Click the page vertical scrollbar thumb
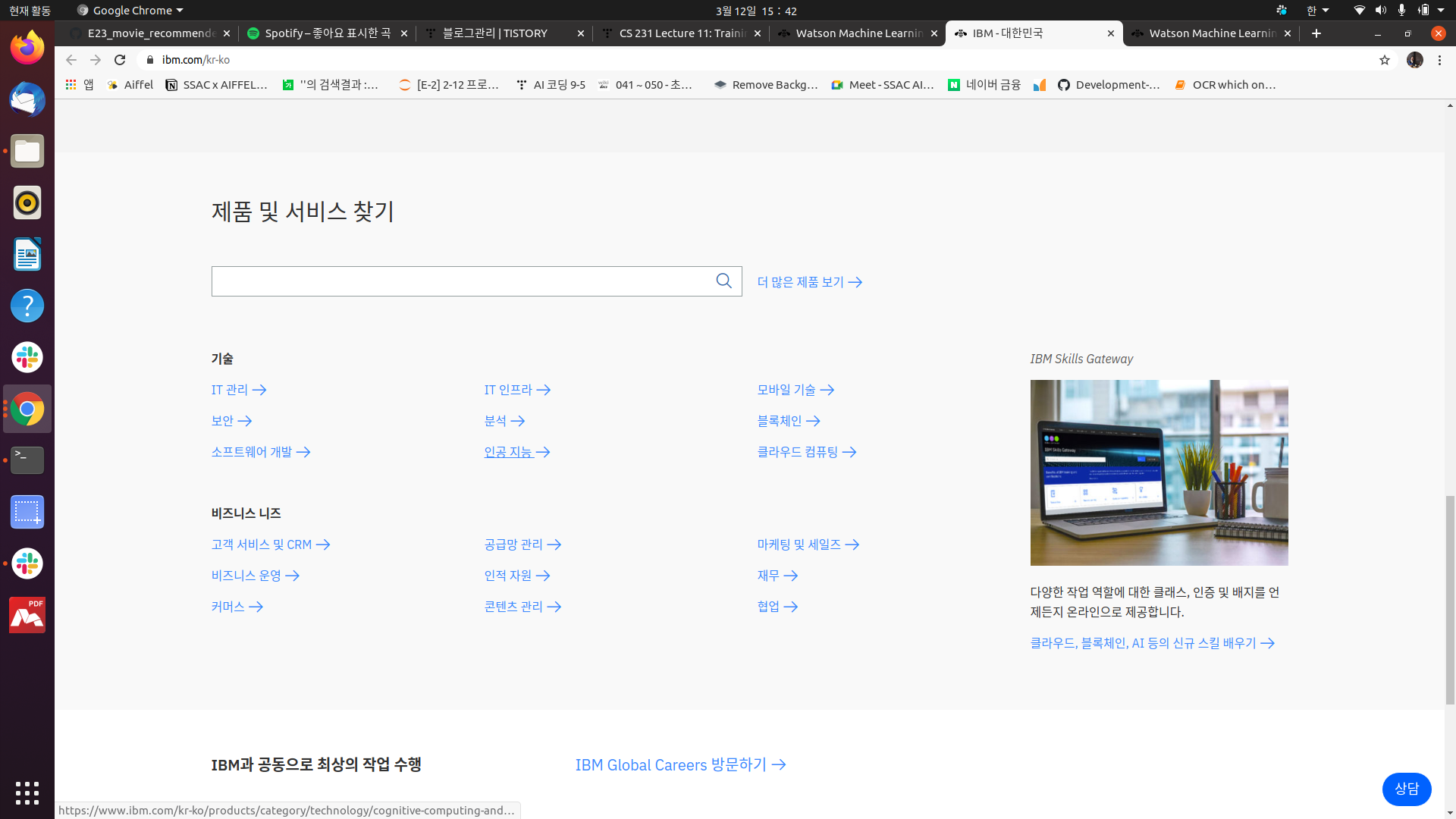 tap(1450, 599)
